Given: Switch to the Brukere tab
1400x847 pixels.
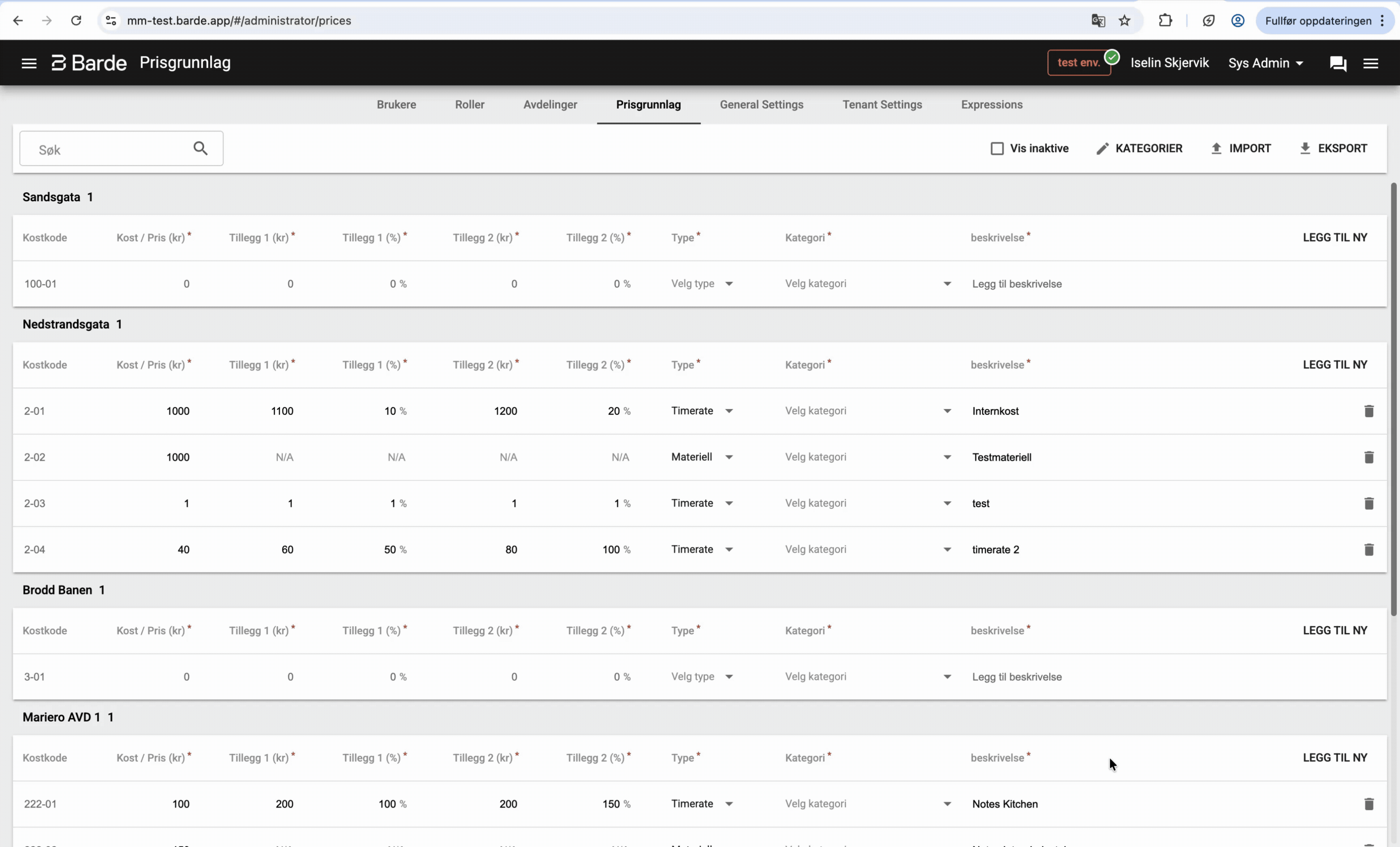Looking at the screenshot, I should (396, 105).
